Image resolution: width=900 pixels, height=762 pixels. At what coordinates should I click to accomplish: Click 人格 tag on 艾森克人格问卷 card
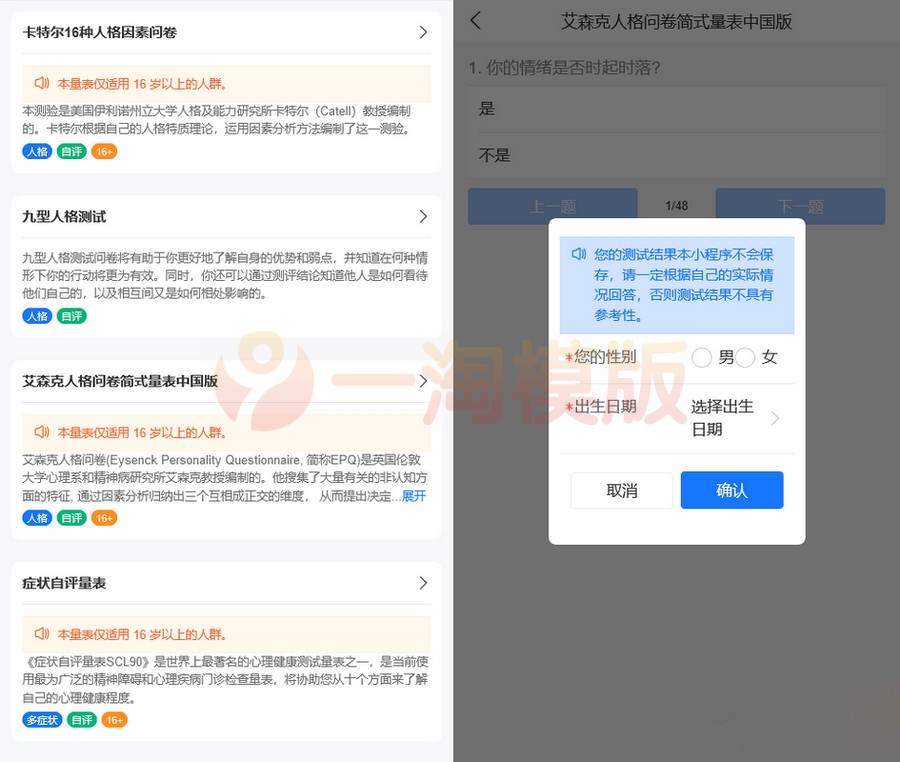[37, 518]
